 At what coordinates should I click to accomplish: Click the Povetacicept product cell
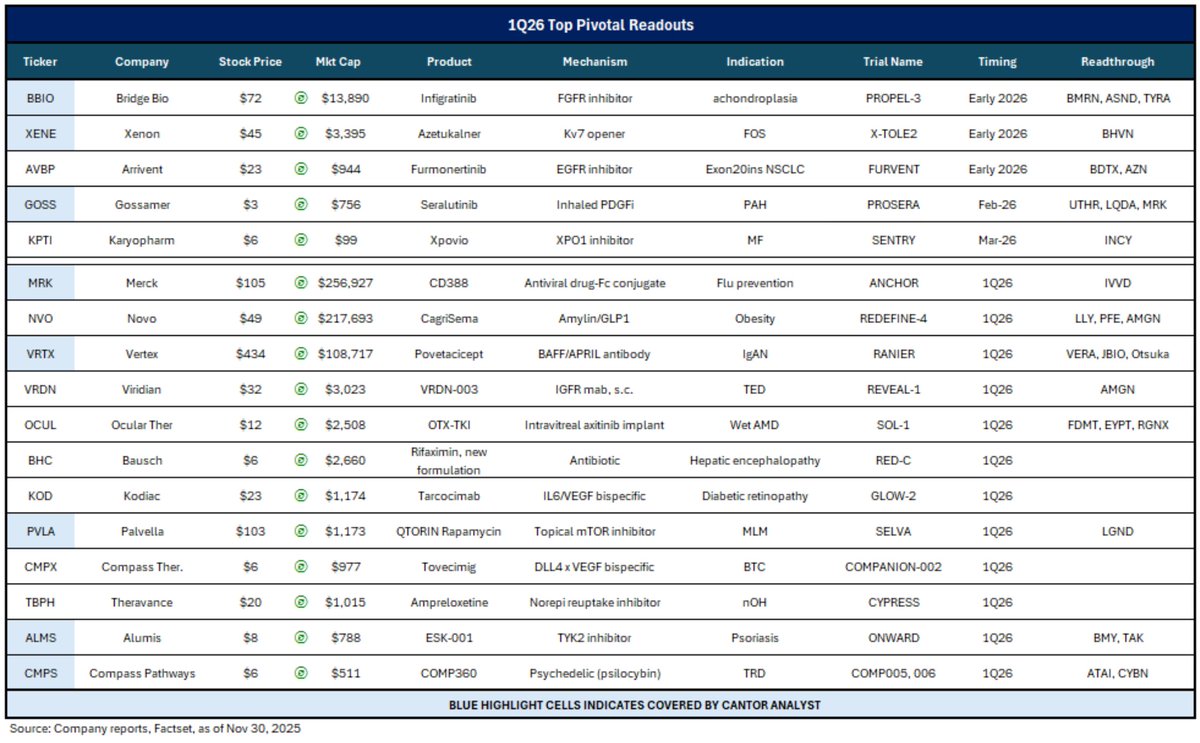[x=449, y=354]
